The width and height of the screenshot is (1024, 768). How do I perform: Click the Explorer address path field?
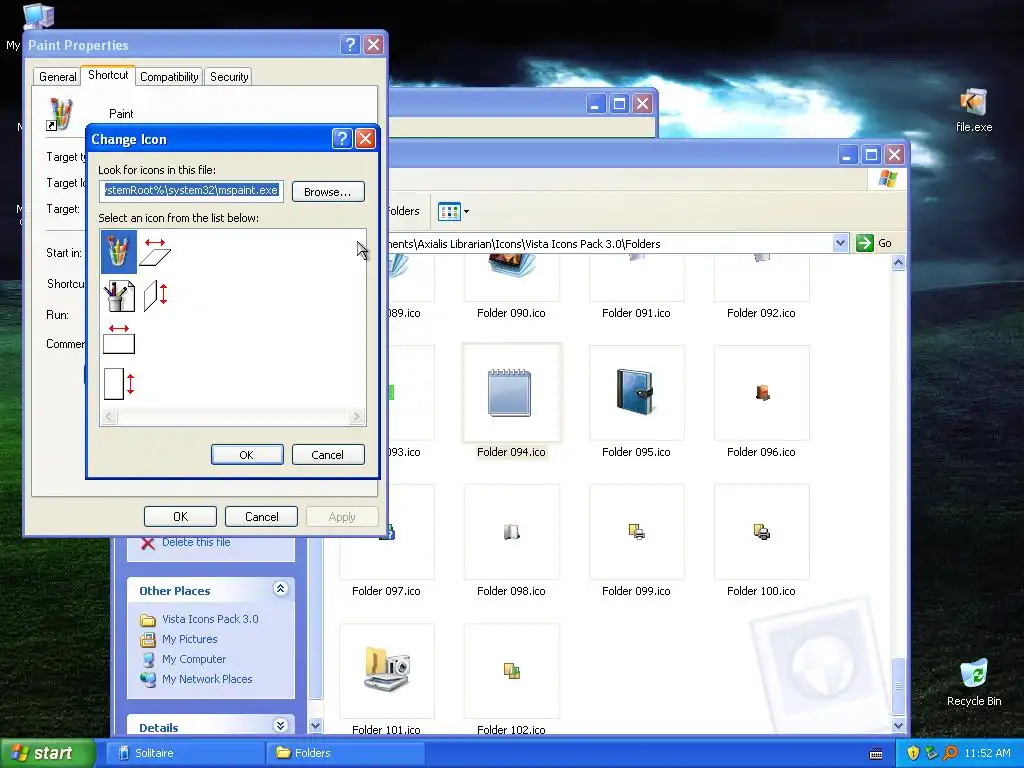coord(610,244)
